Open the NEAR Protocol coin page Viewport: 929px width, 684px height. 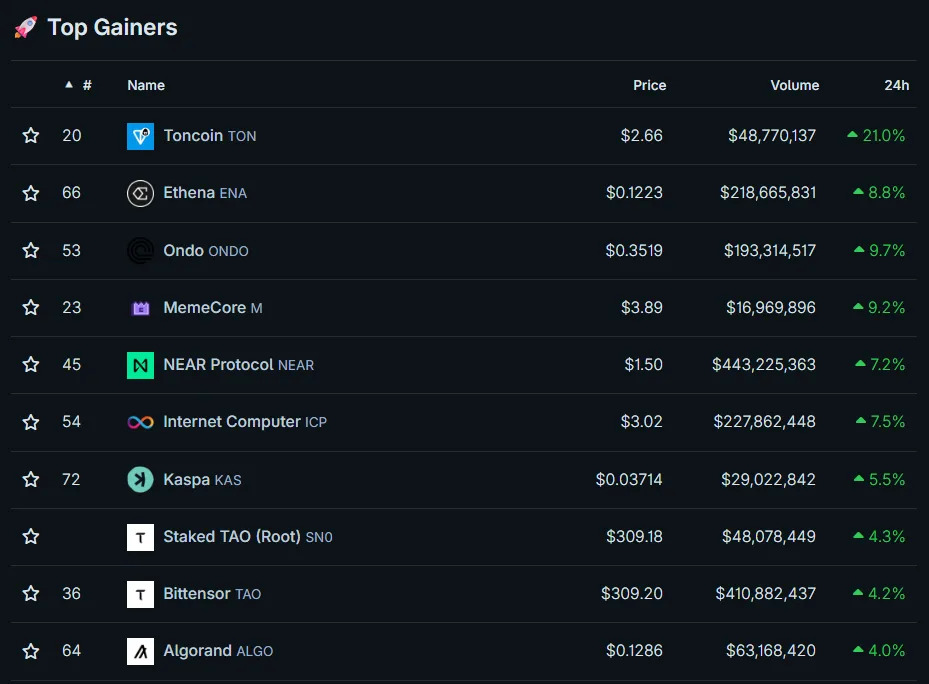[239, 365]
